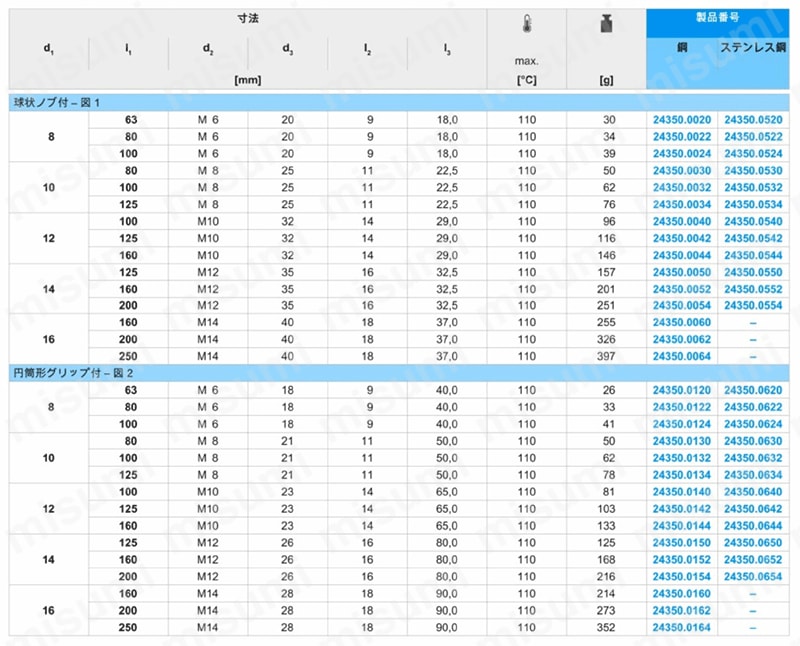This screenshot has height=646, width=800.
Task: Open stainless product number 24350.0520
Action: (753, 120)
